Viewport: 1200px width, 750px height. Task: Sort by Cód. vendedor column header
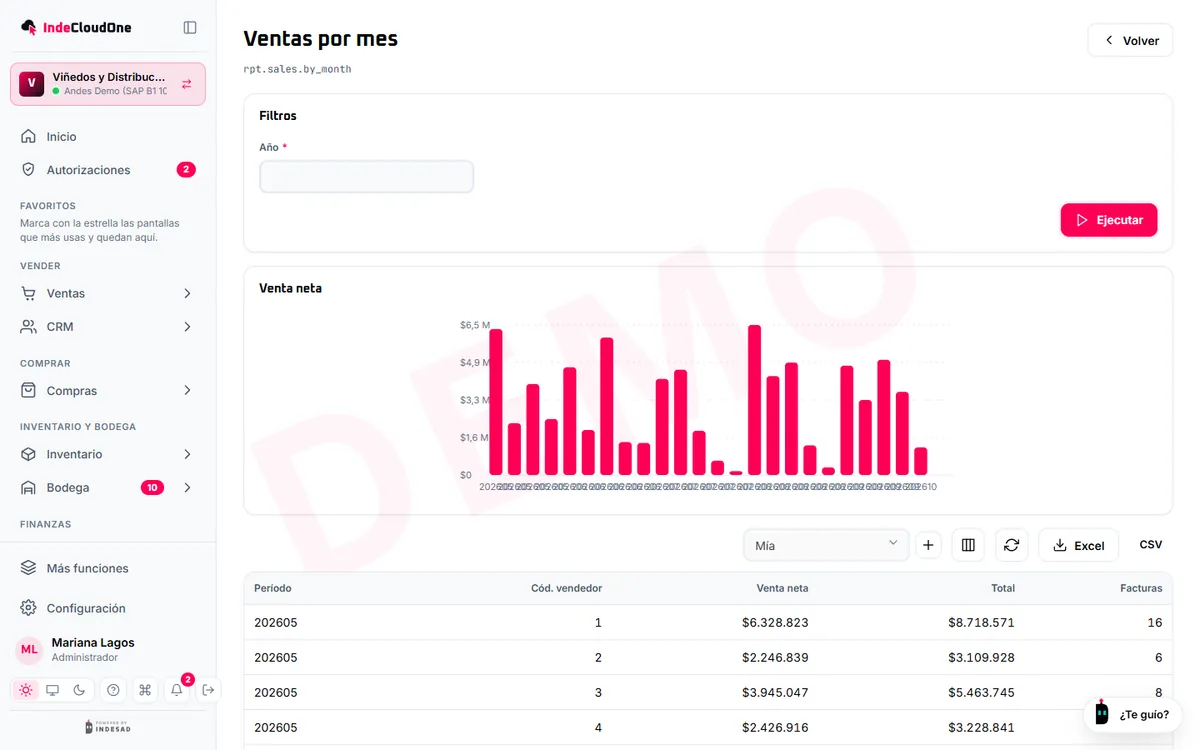click(566, 588)
